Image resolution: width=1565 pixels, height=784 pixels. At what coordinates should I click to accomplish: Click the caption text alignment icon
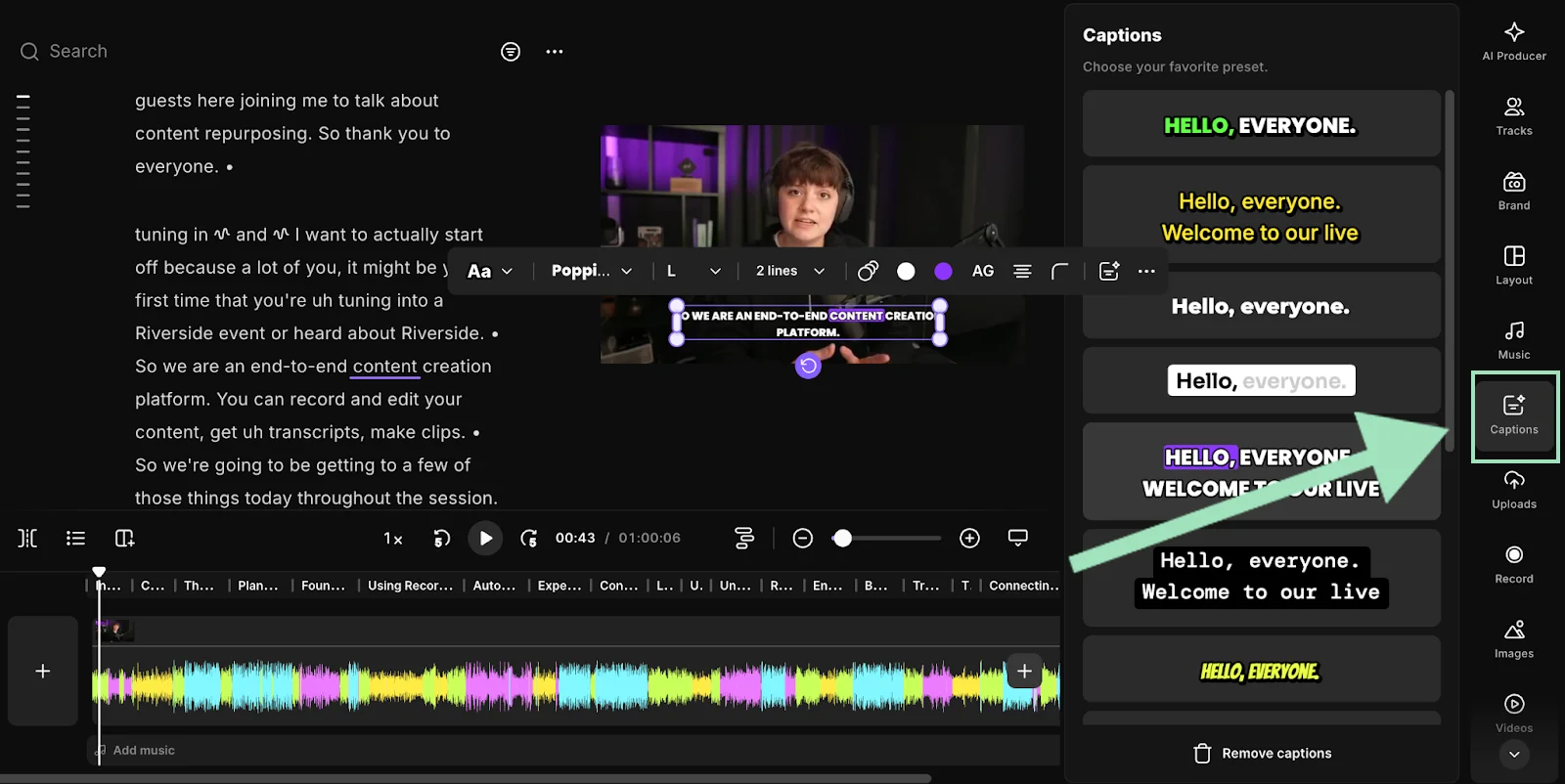pos(1022,271)
